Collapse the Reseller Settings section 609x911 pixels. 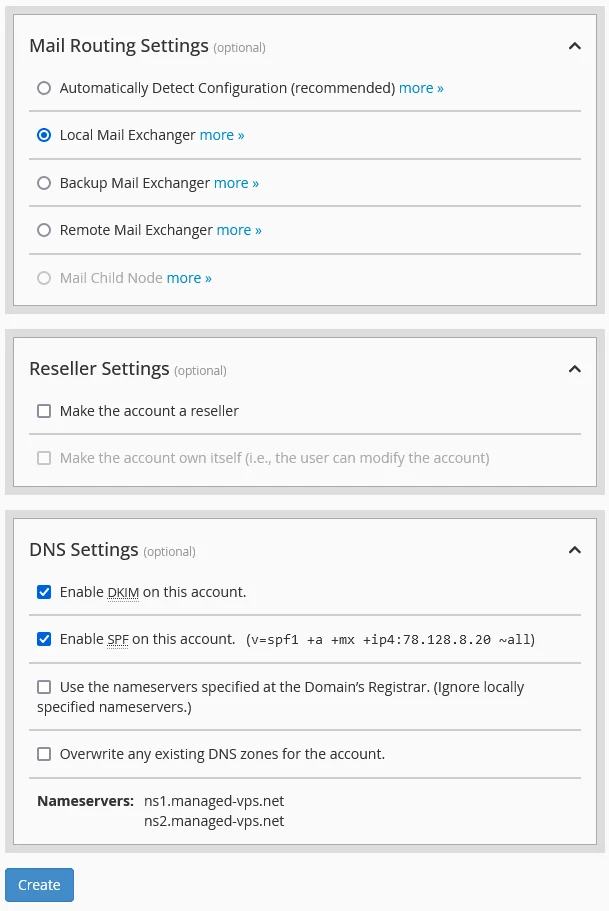pyautogui.click(x=575, y=369)
